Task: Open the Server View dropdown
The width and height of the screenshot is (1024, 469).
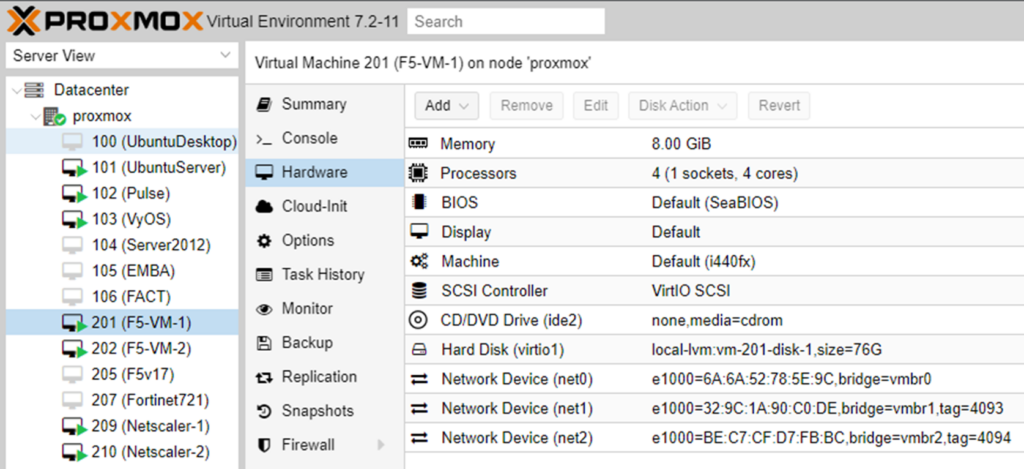Action: coord(122,56)
